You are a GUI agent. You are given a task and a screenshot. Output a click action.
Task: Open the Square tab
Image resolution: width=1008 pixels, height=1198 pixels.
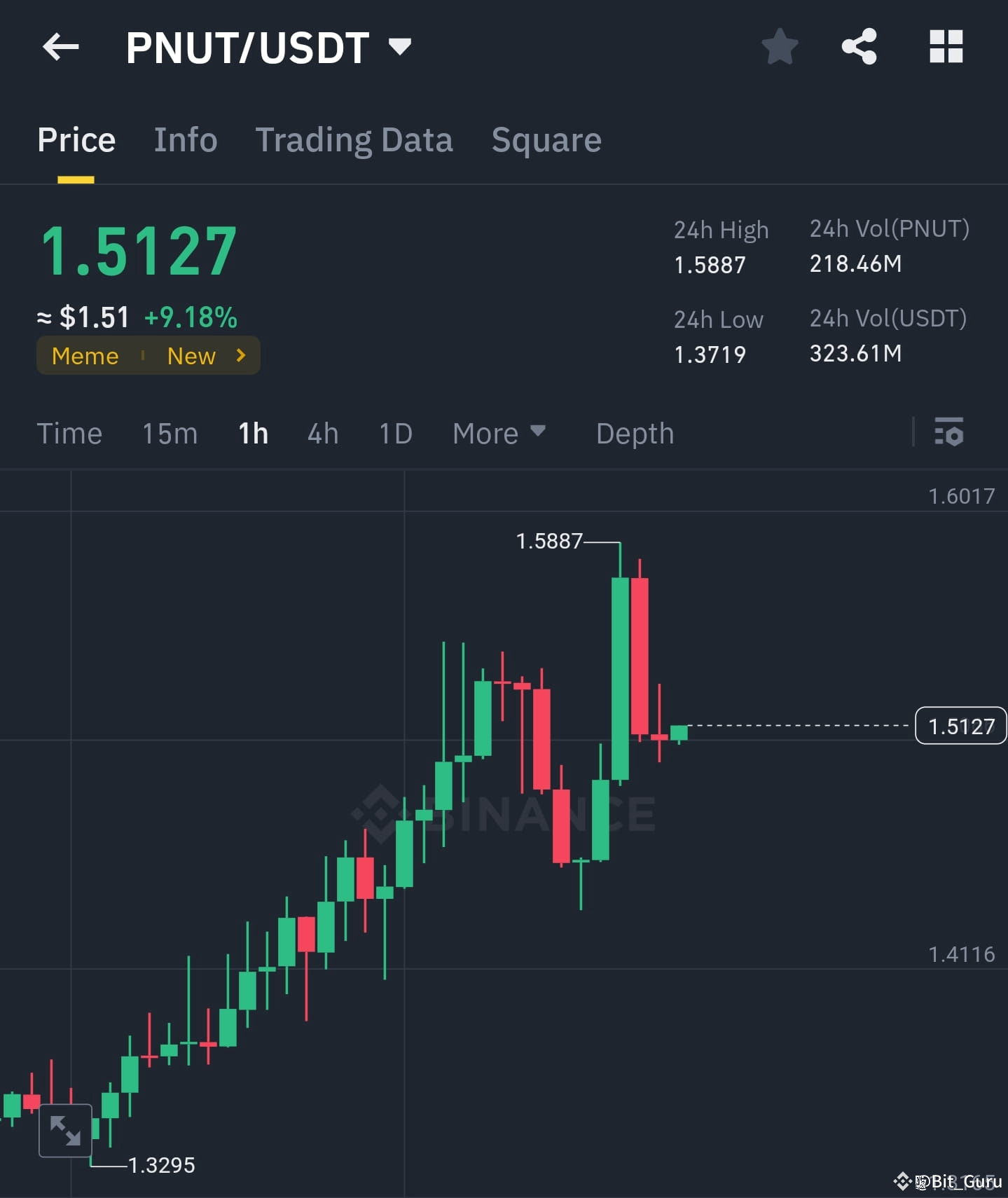(x=546, y=139)
